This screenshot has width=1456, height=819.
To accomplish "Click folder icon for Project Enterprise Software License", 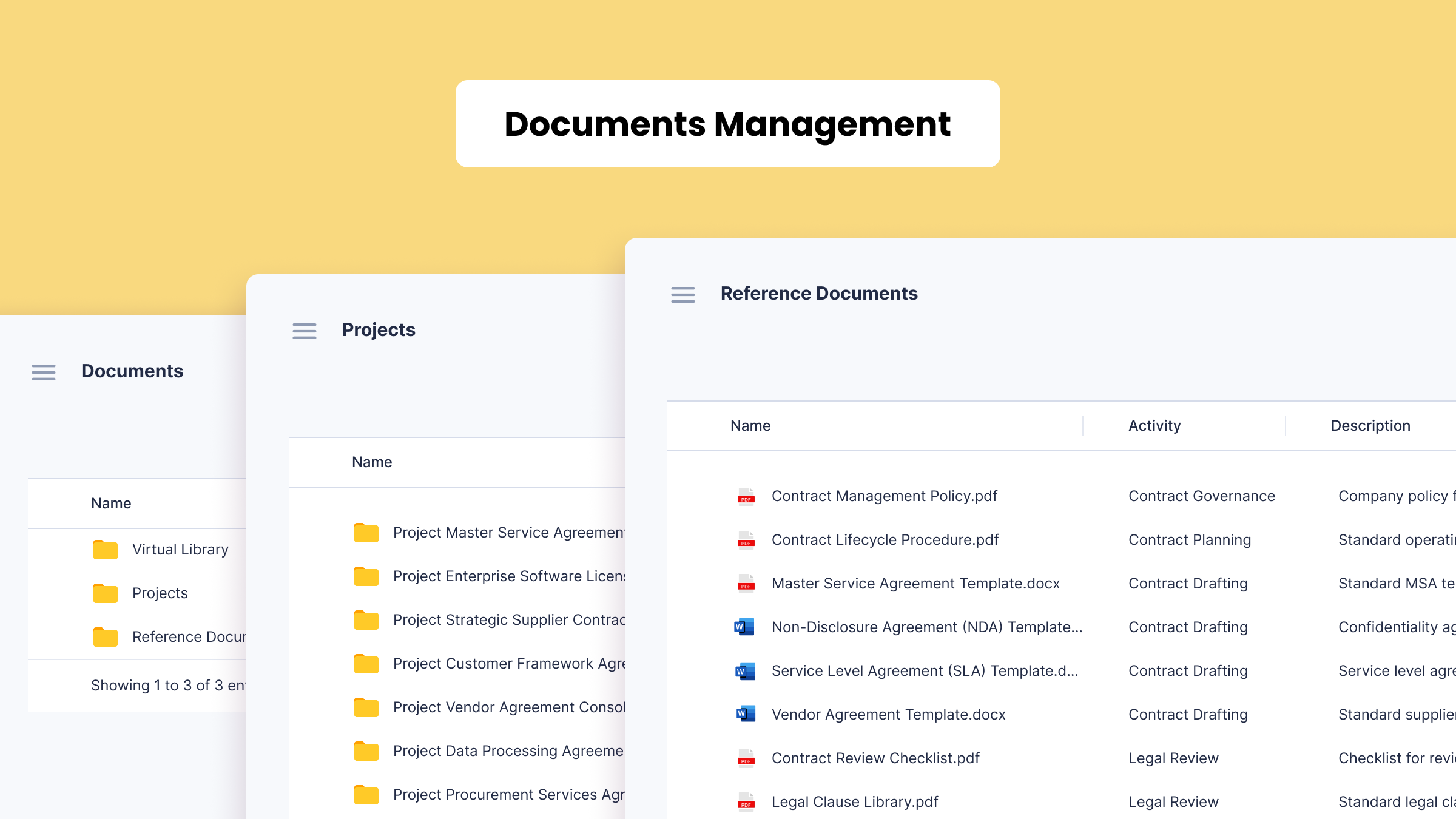I will pos(366,576).
